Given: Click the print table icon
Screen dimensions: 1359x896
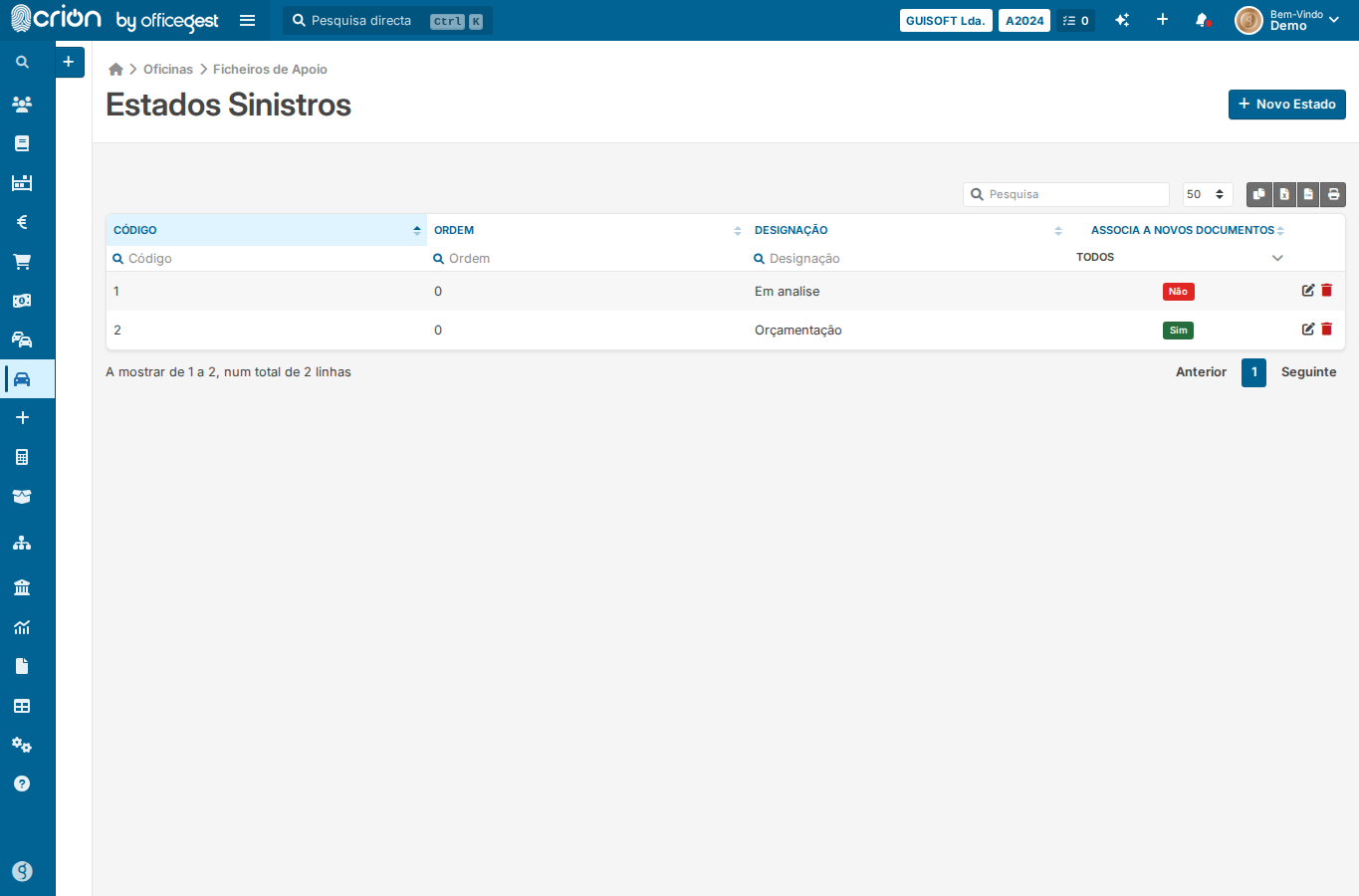Looking at the screenshot, I should pyautogui.click(x=1334, y=194).
